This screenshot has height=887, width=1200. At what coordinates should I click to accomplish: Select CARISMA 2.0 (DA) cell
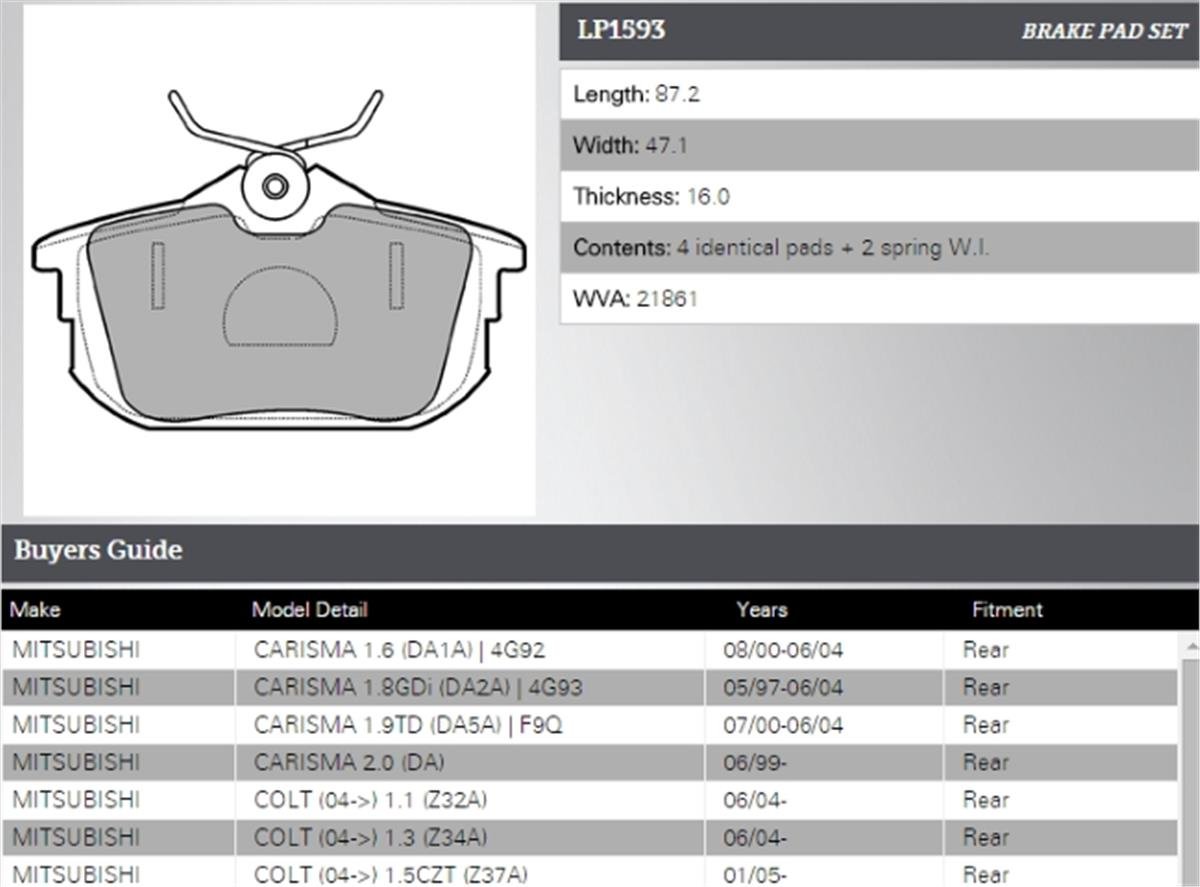pos(470,762)
